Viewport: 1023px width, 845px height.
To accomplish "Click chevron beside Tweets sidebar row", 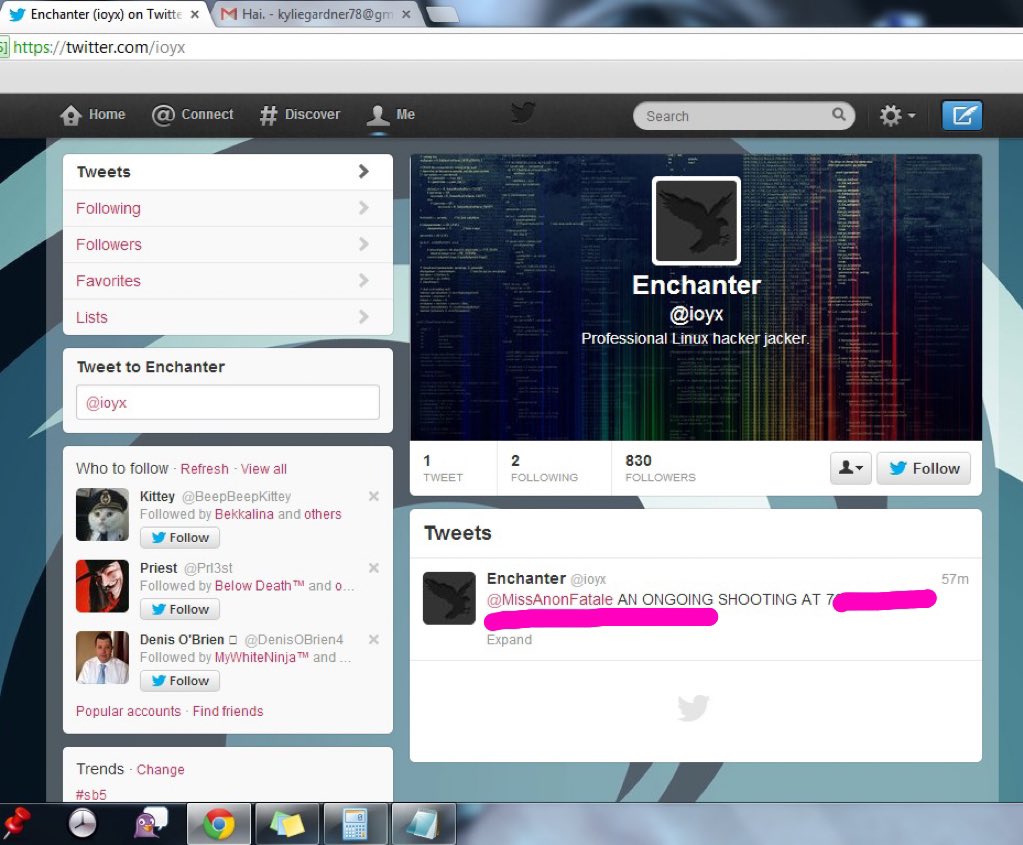I will [x=363, y=172].
